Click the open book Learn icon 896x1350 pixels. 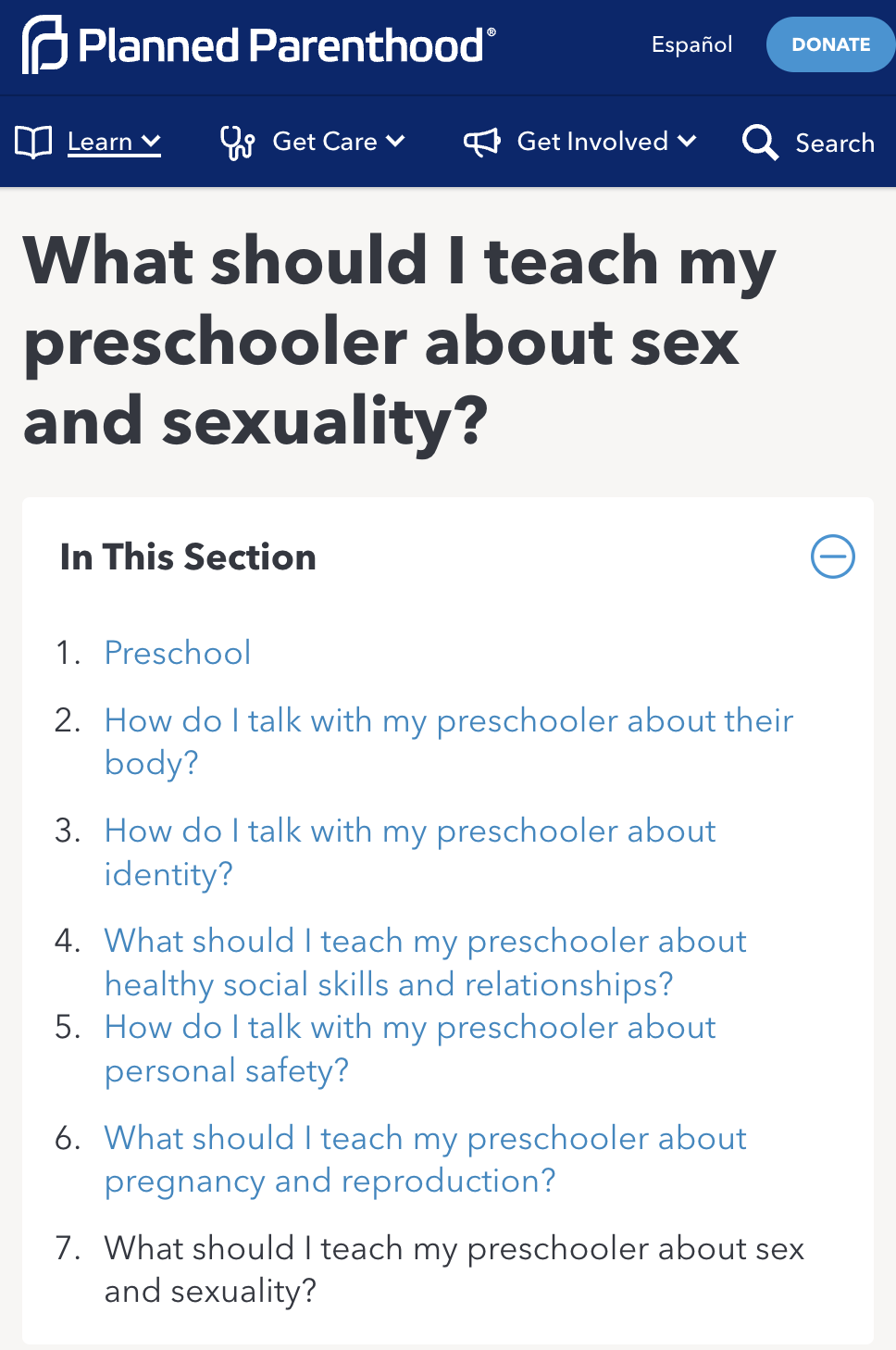click(33, 143)
